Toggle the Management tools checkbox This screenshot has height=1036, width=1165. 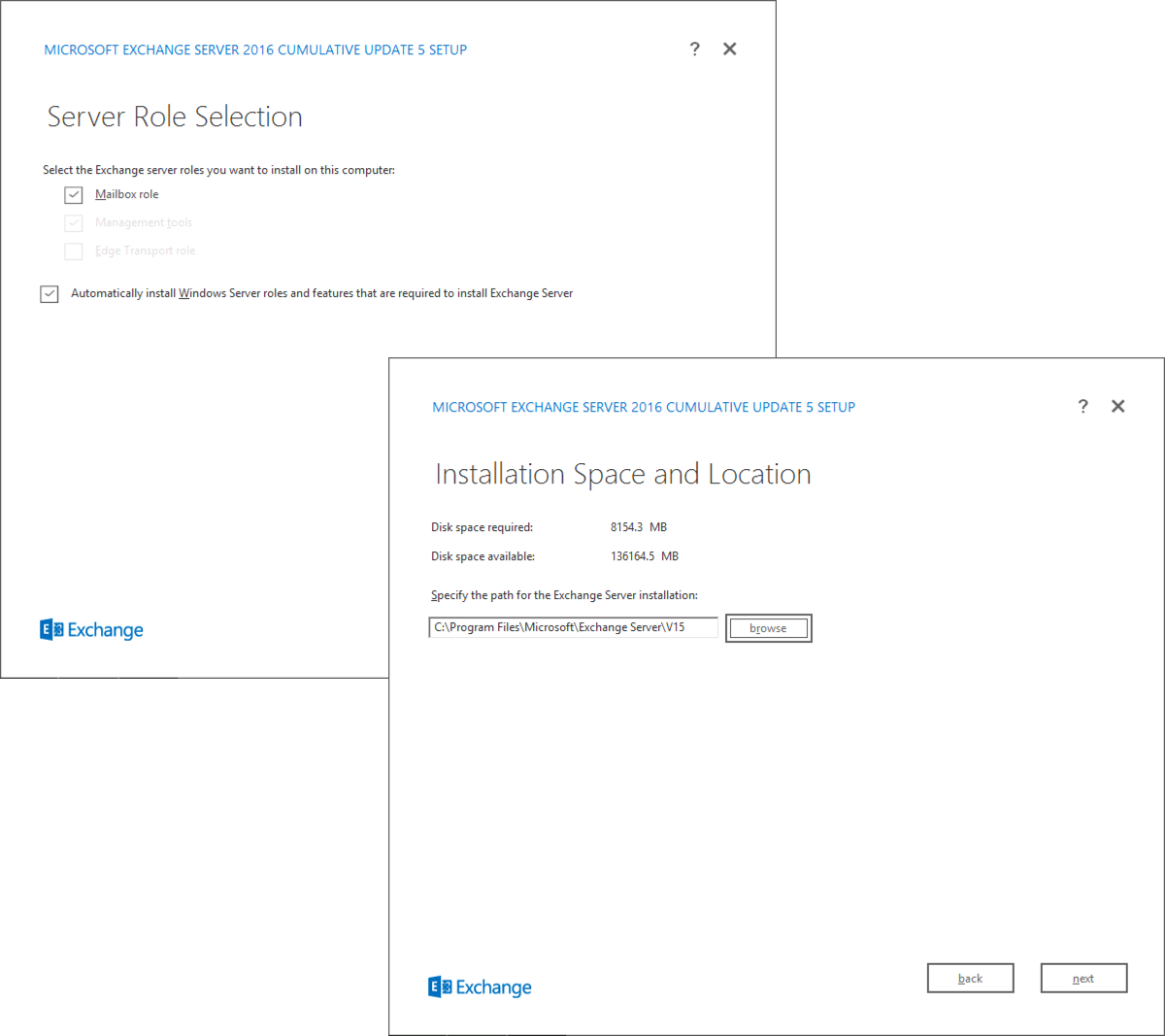coord(74,223)
